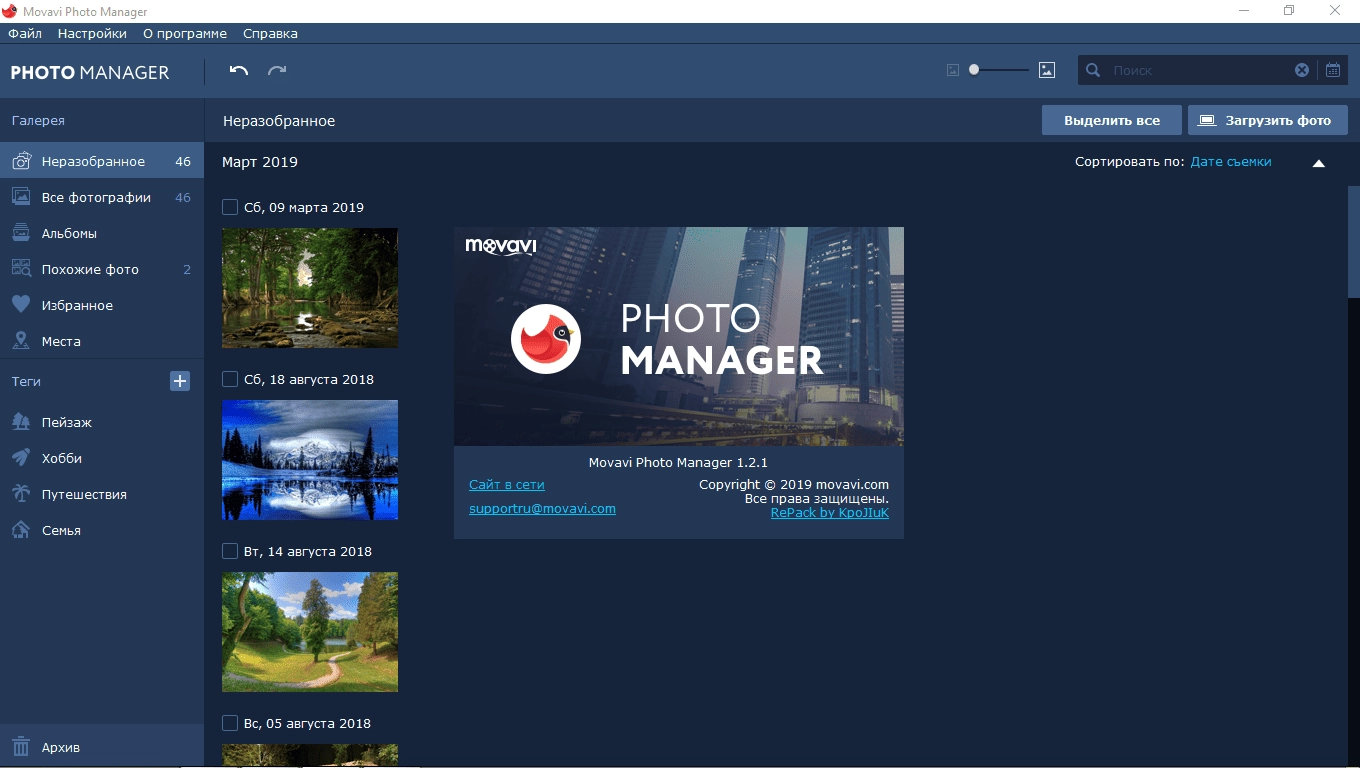Show Избранное photos
The width and height of the screenshot is (1360, 768).
click(x=102, y=305)
